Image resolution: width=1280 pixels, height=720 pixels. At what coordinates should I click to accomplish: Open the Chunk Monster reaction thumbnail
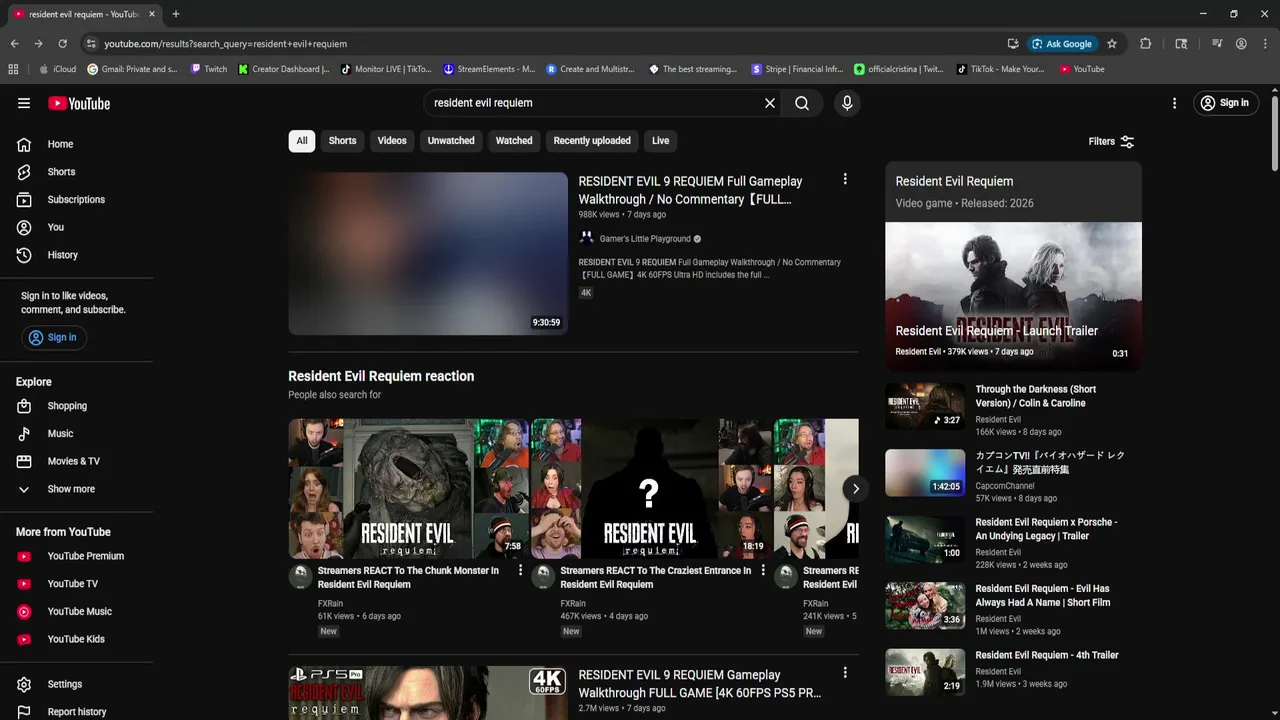point(408,488)
